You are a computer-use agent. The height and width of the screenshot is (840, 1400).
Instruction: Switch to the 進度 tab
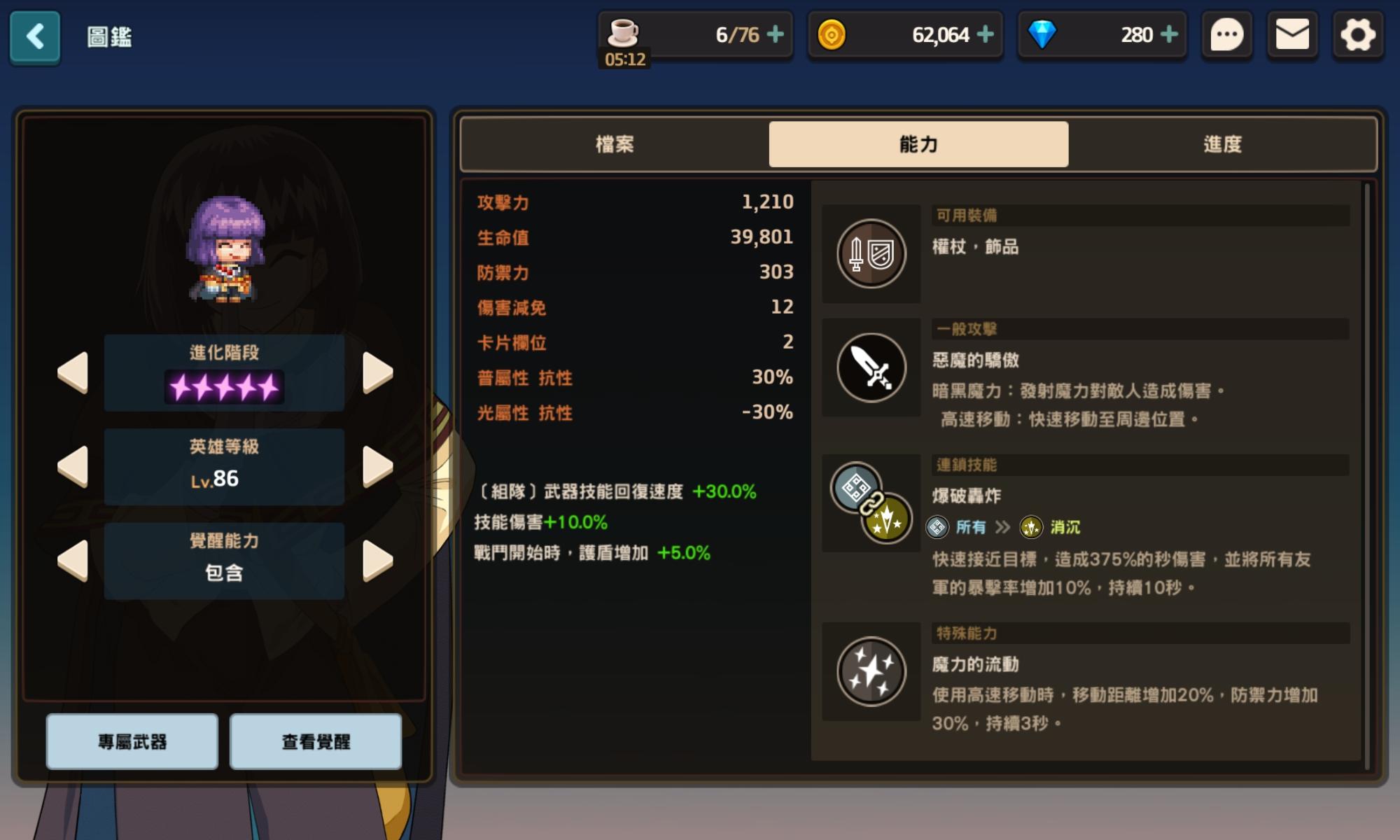[x=1222, y=144]
